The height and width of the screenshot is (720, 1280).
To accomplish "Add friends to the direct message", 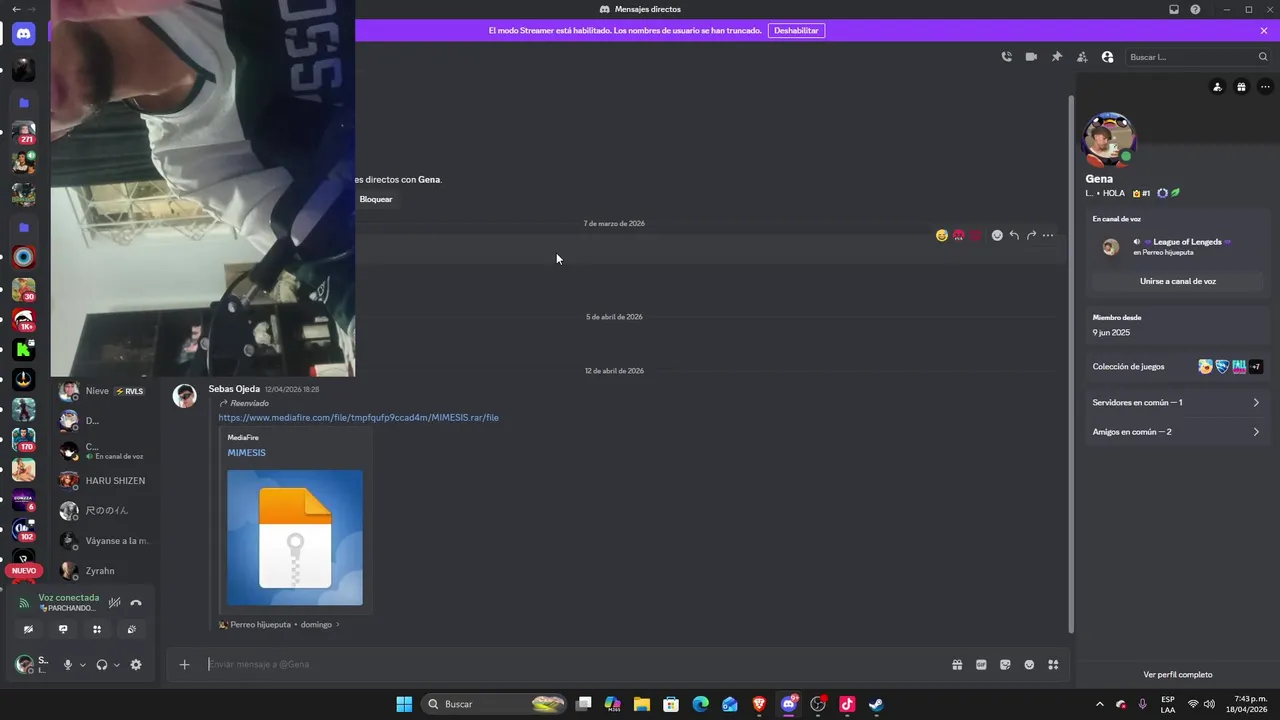I will click(x=1082, y=57).
